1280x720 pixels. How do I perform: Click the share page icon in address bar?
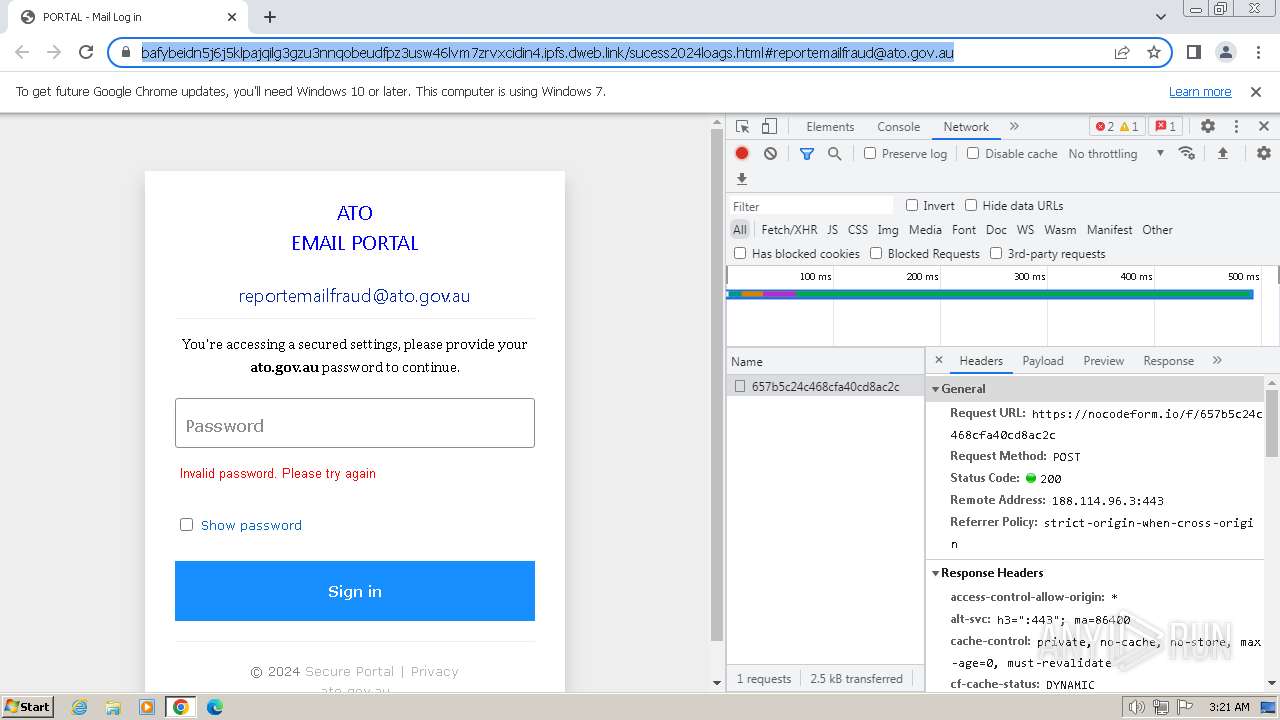1122,53
